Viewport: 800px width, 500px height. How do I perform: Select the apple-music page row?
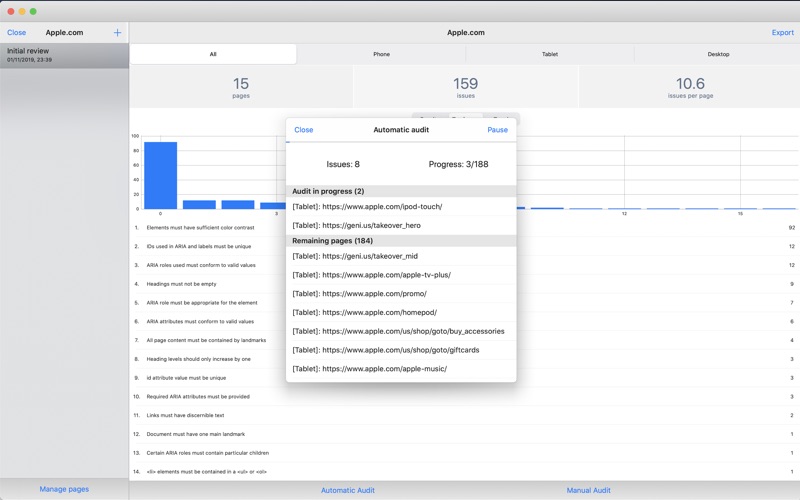[401, 369]
